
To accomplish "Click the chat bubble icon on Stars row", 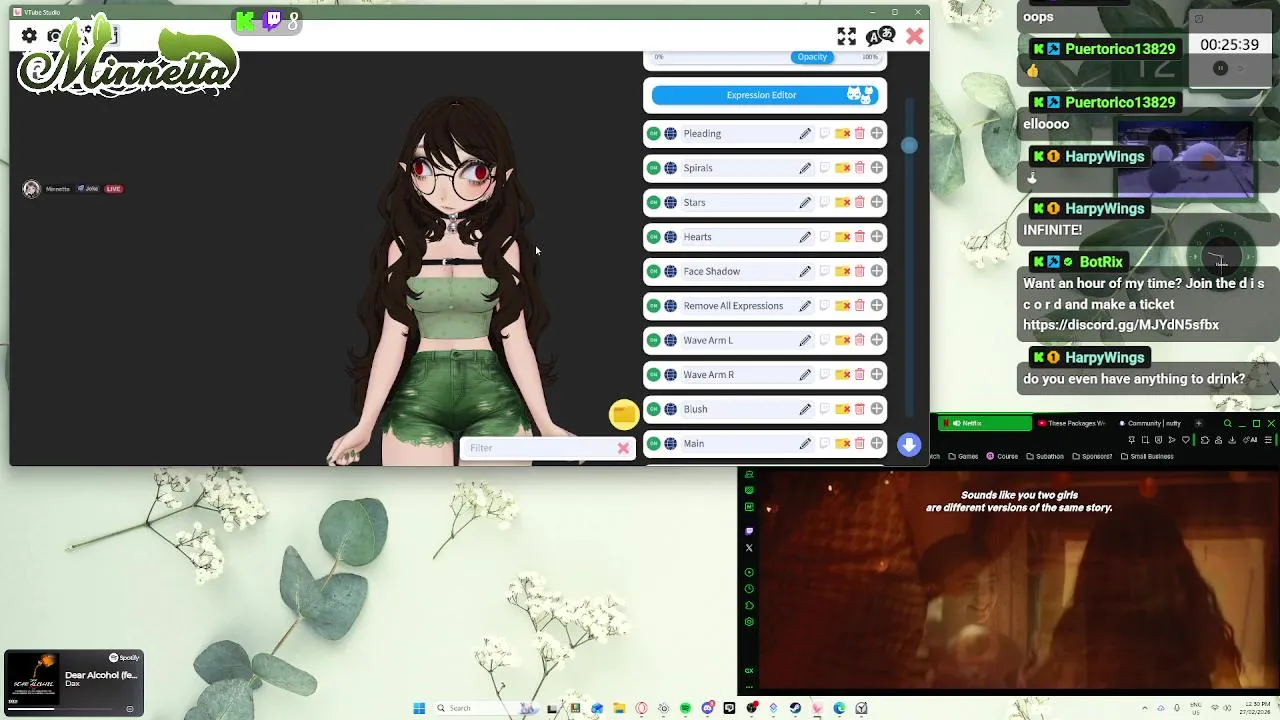I will [824, 202].
